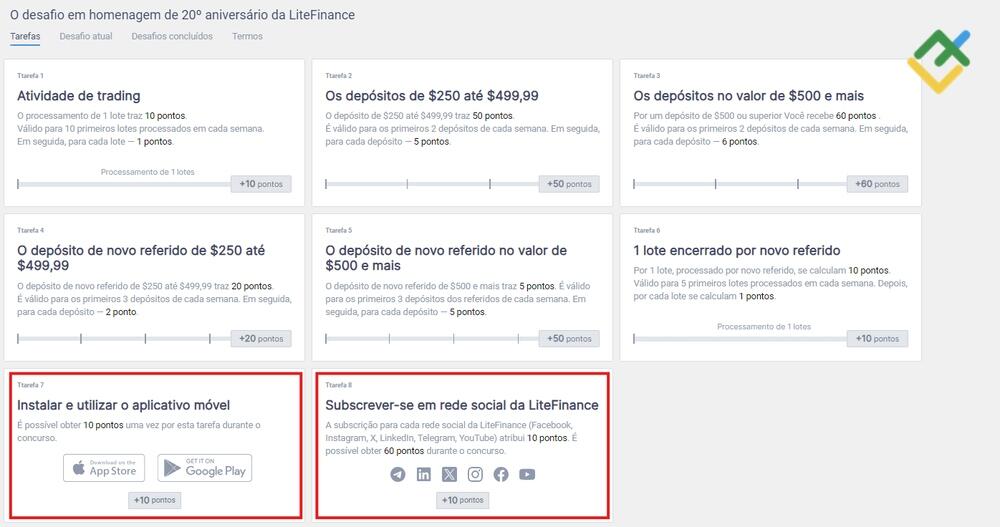Click 'O depósito de novo referido no valor' heading

[x=446, y=258]
